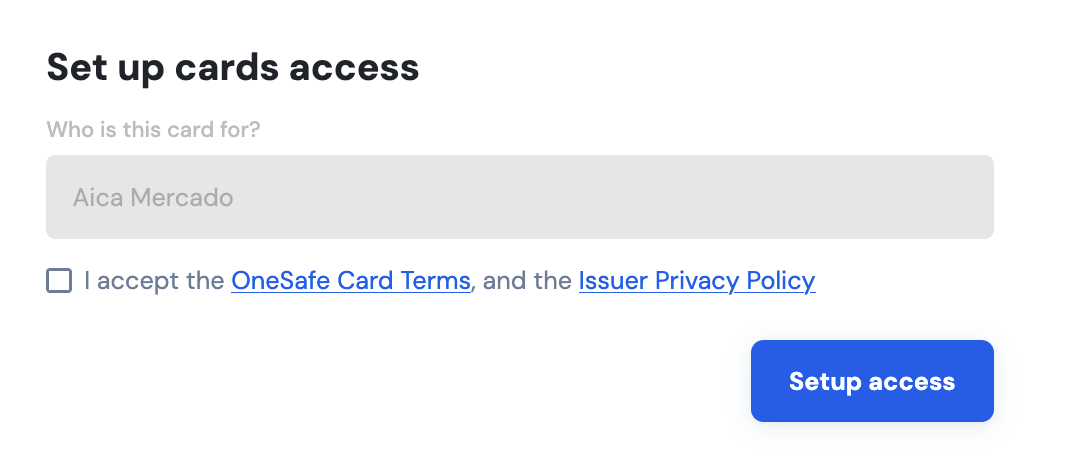Check the box beside OneSafe Card Terms
1070x470 pixels.
click(x=59, y=280)
